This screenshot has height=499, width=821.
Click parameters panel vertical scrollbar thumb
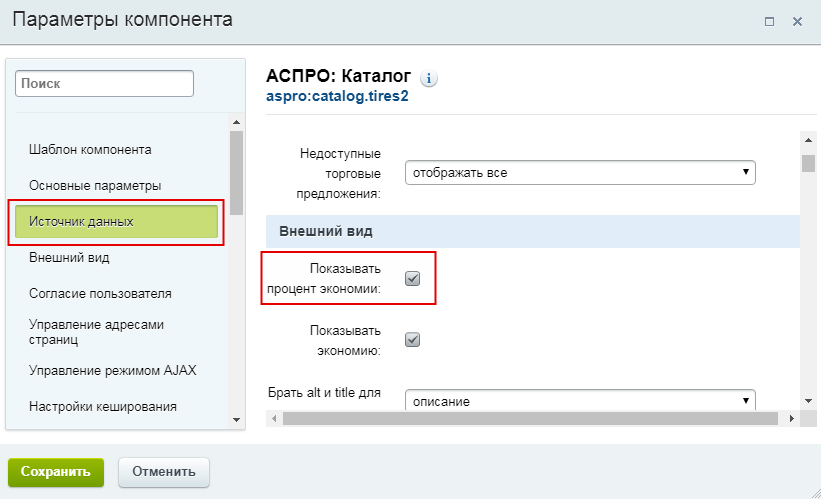pos(808,163)
